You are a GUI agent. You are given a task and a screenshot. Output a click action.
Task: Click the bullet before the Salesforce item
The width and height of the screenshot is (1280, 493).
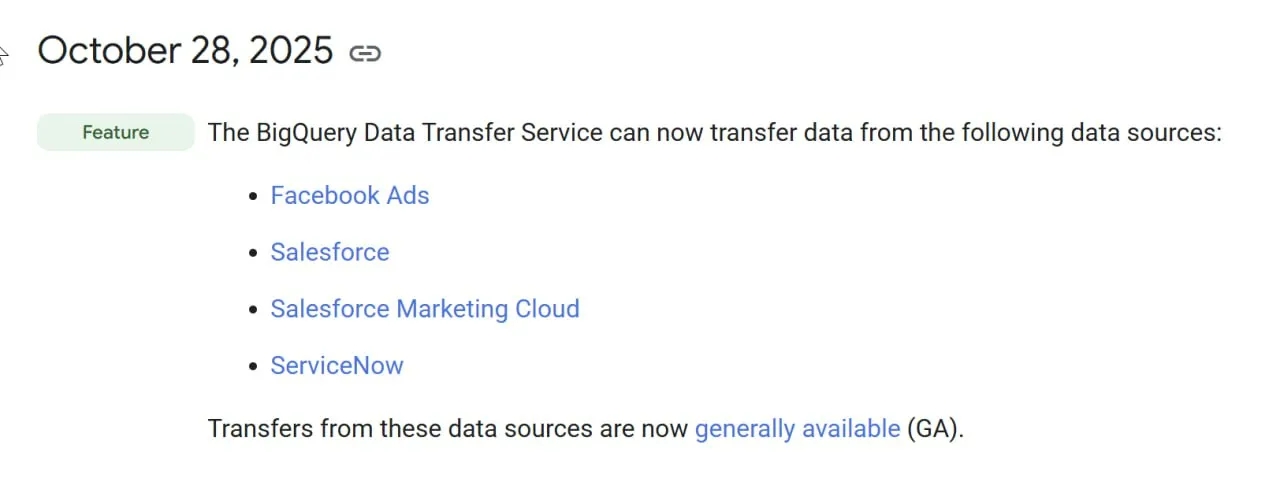click(253, 253)
